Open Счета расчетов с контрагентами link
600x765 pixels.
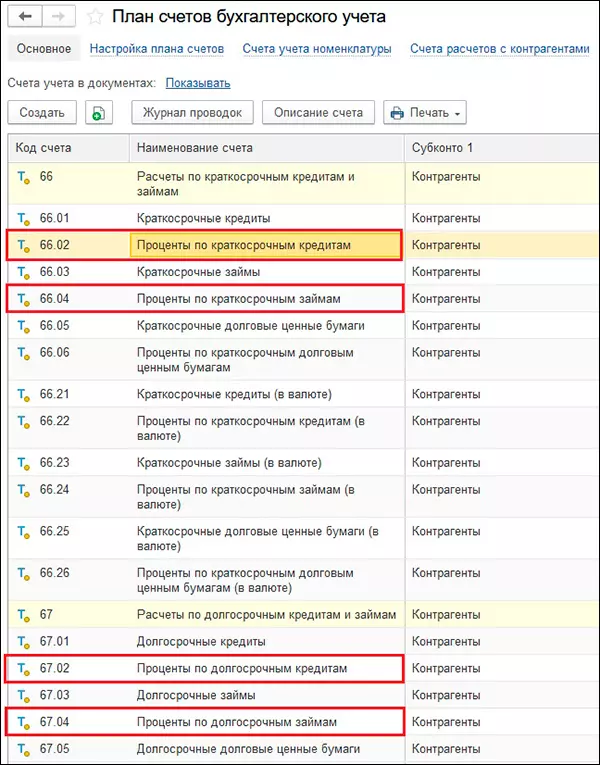(501, 49)
